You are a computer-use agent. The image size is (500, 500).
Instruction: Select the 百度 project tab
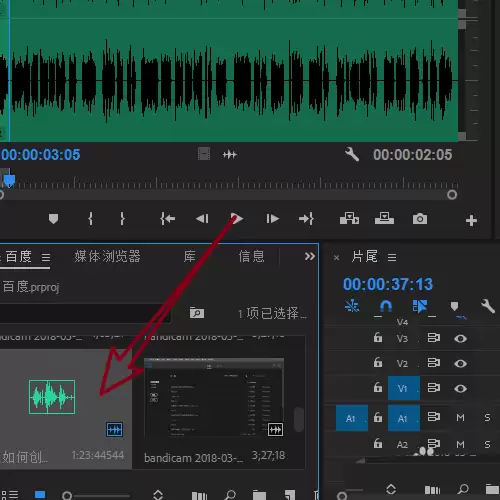(x=19, y=256)
